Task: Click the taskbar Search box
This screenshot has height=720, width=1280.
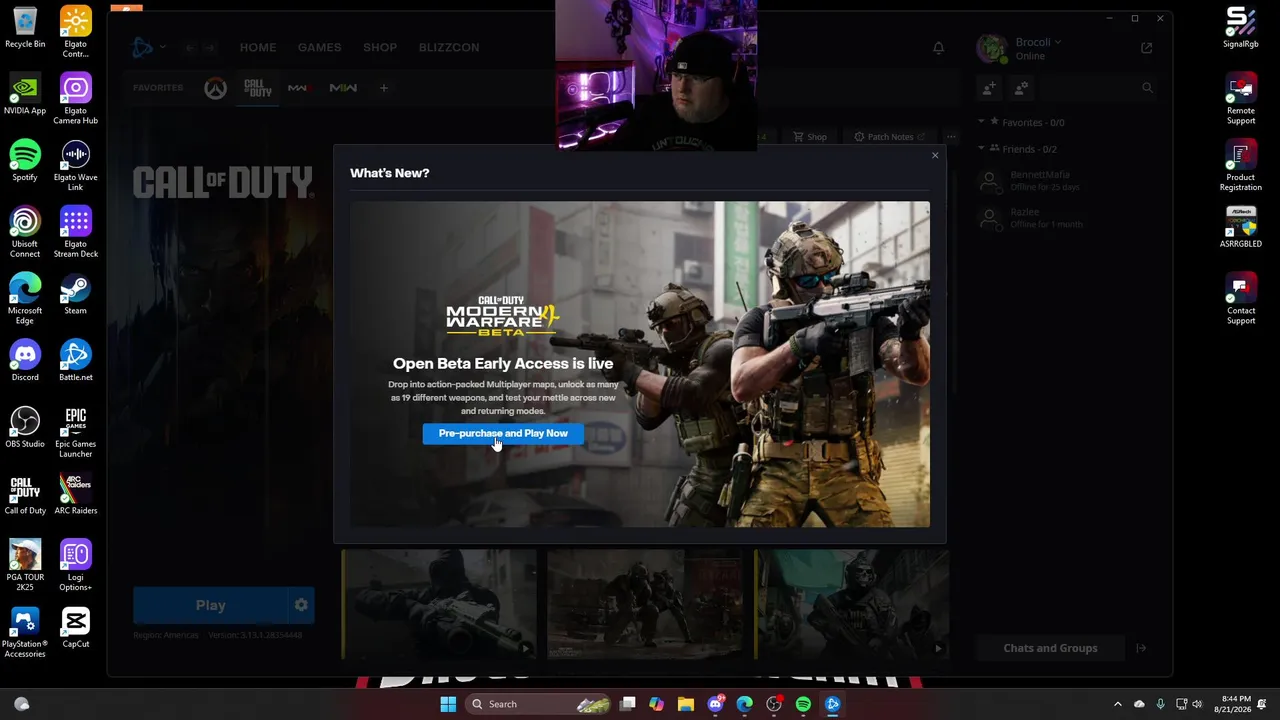Action: click(540, 704)
